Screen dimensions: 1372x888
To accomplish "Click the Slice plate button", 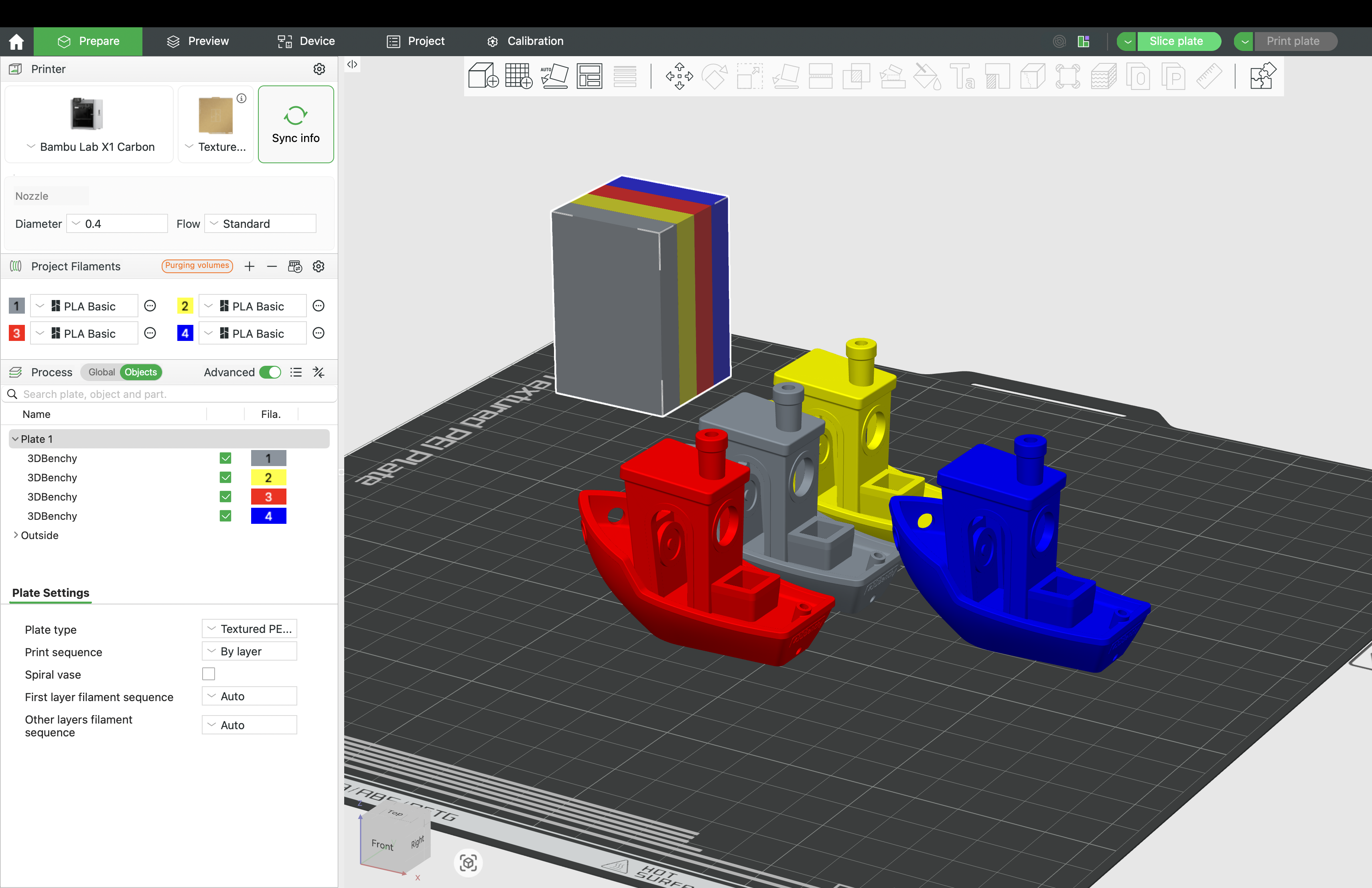I will 1175,41.
